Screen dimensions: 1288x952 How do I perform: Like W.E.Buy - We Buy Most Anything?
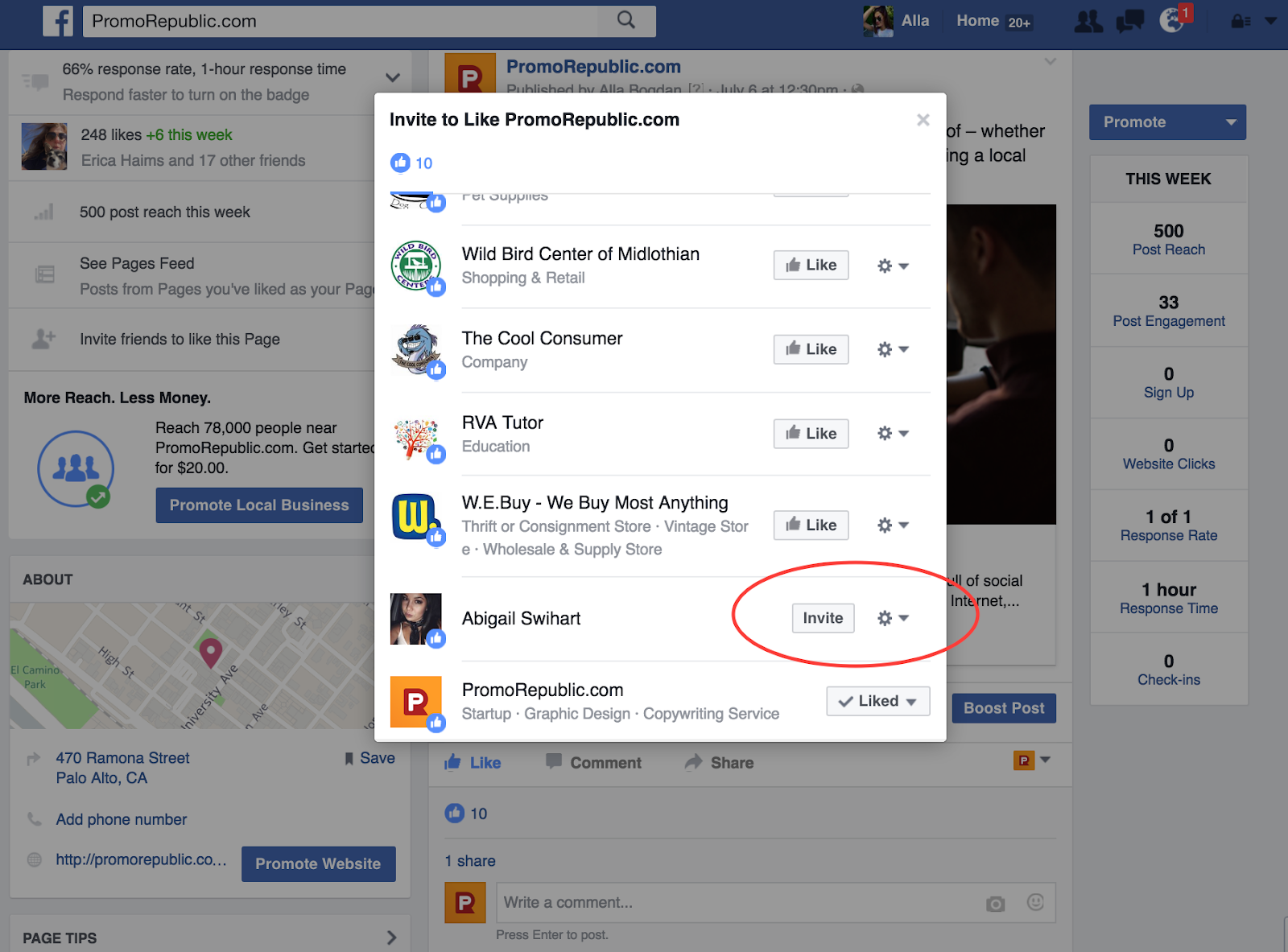pyautogui.click(x=811, y=525)
